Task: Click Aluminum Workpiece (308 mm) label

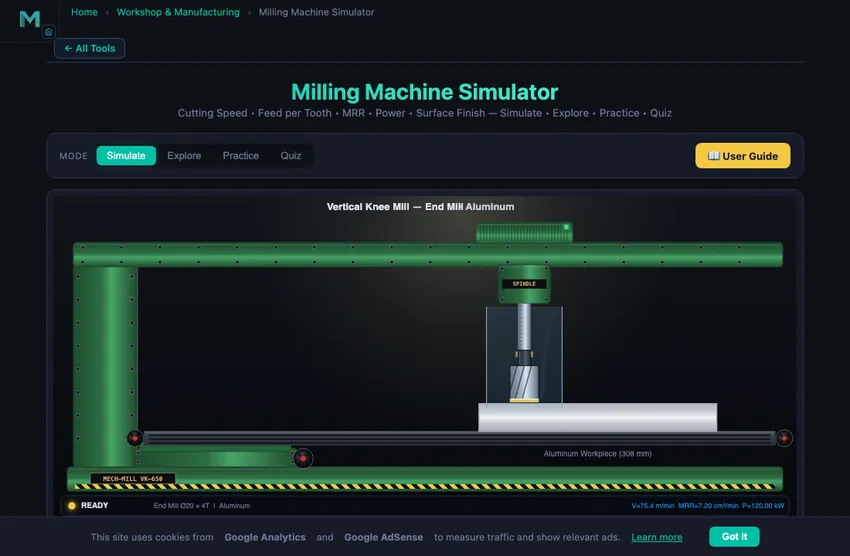Action: click(x=597, y=454)
